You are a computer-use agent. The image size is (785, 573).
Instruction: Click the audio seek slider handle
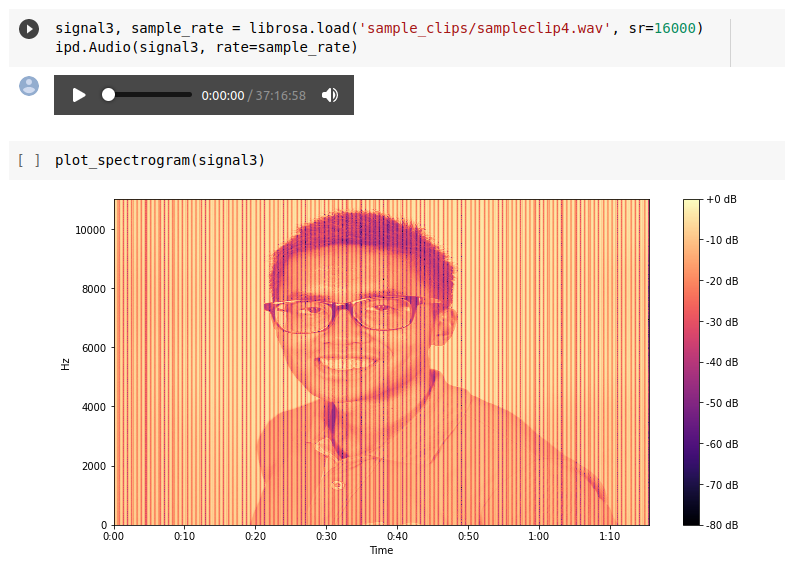click(x=108, y=95)
